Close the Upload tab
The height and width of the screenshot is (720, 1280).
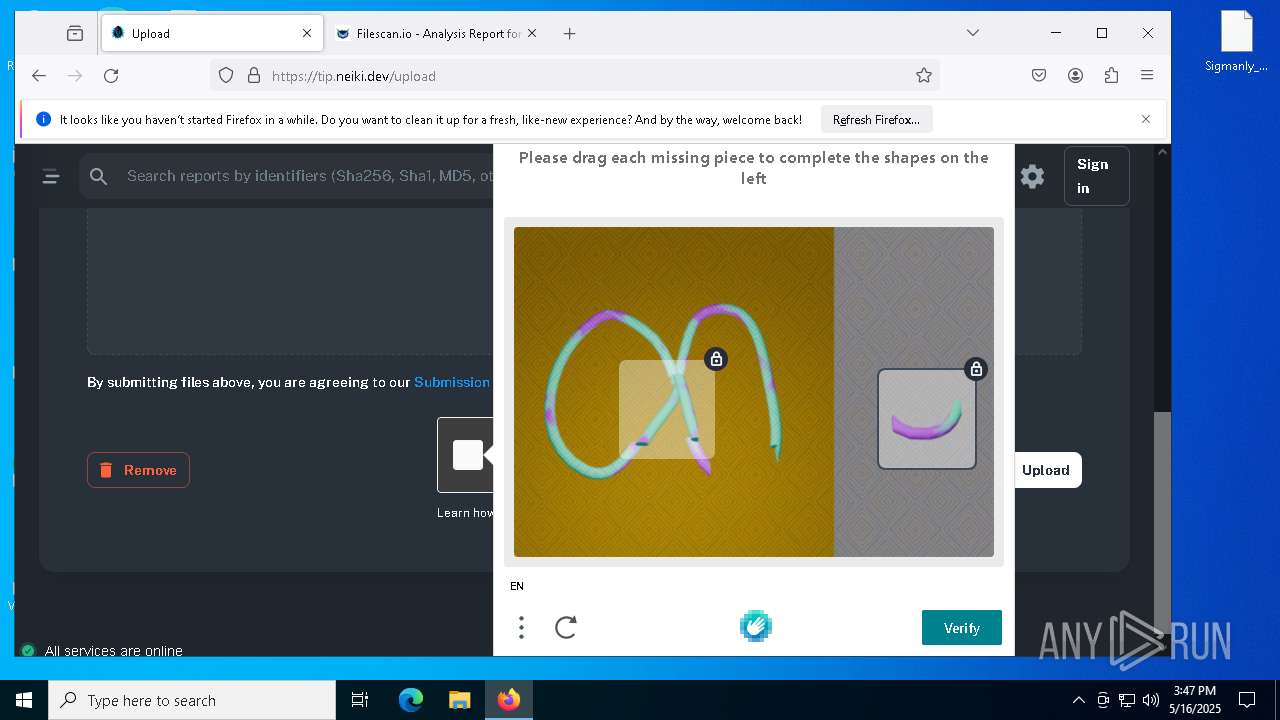(x=307, y=33)
